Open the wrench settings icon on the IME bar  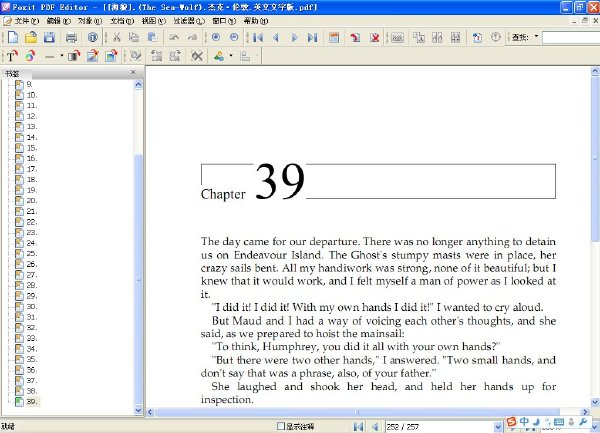(583, 422)
